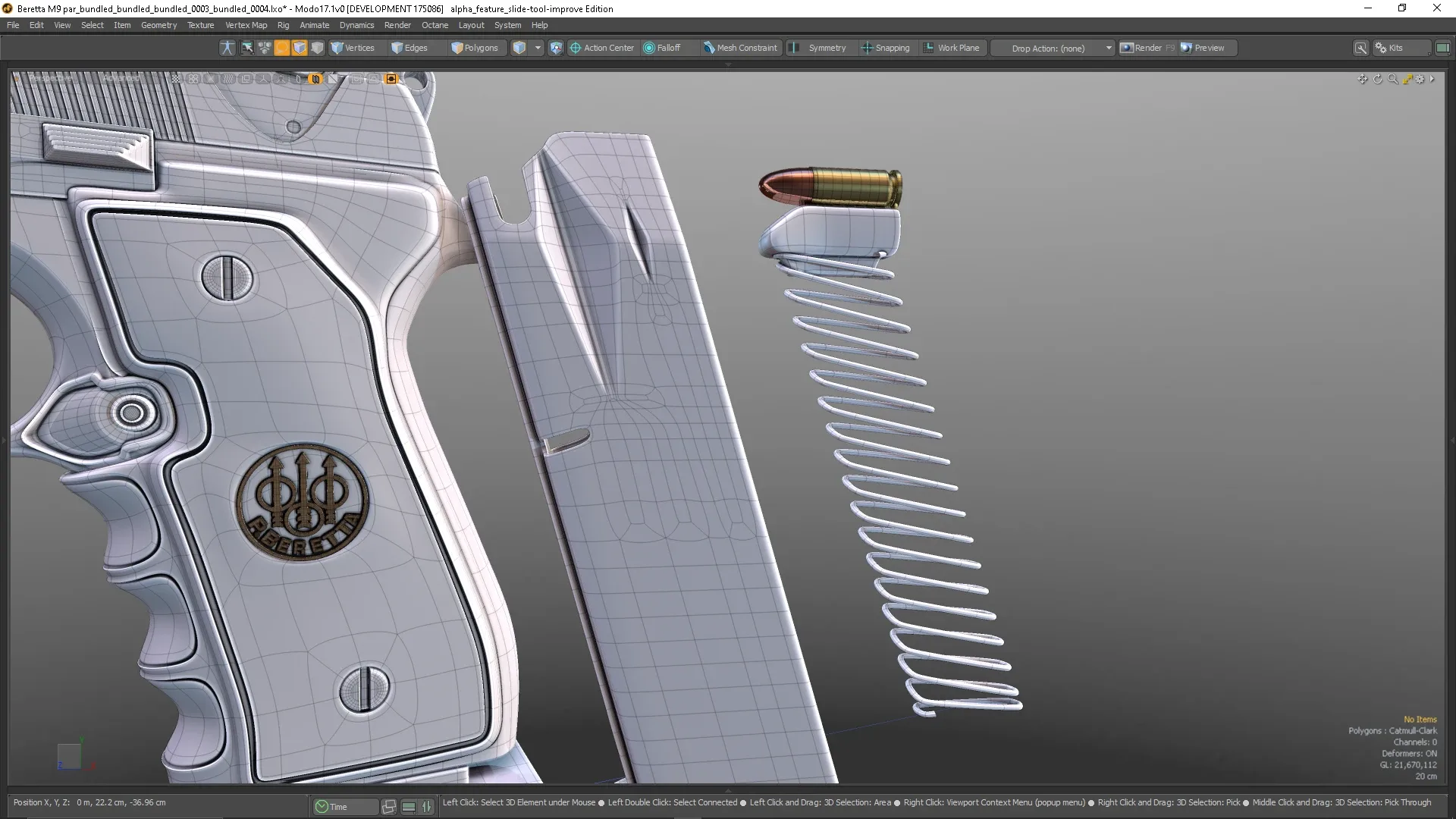Open the Perspective view type dropdown in the viewport

(x=51, y=78)
